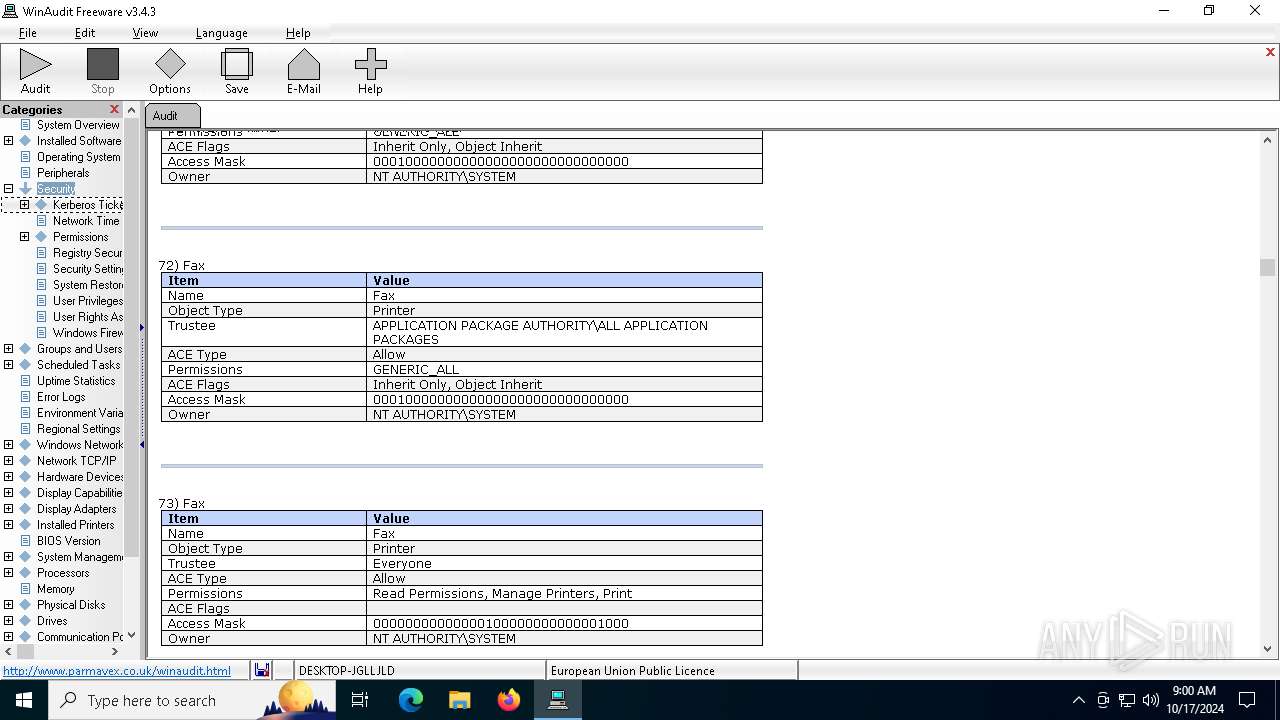Open the Options toolbar icon
This screenshot has height=720, width=1280.
[x=170, y=72]
